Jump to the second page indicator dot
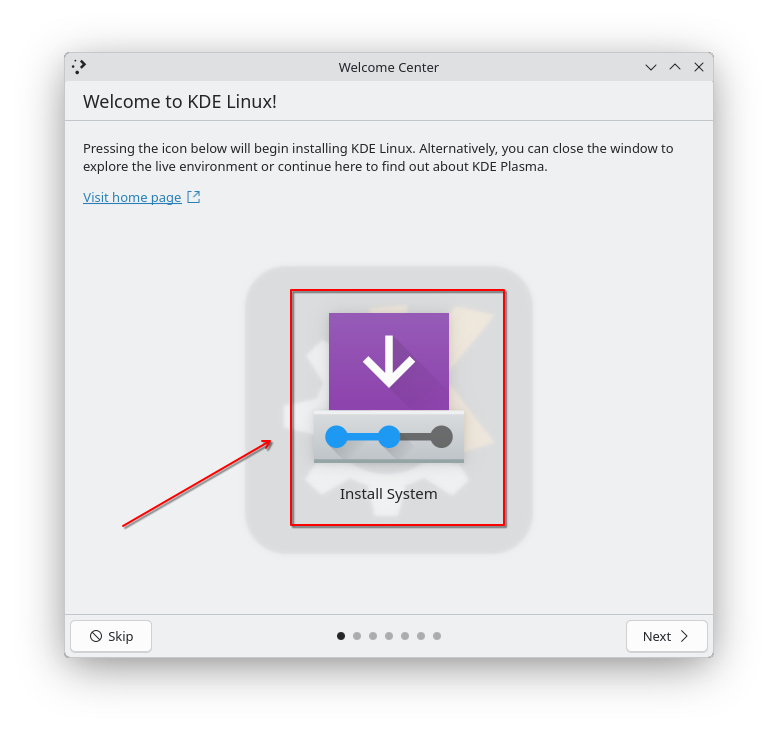The height and width of the screenshot is (734, 778). 357,636
